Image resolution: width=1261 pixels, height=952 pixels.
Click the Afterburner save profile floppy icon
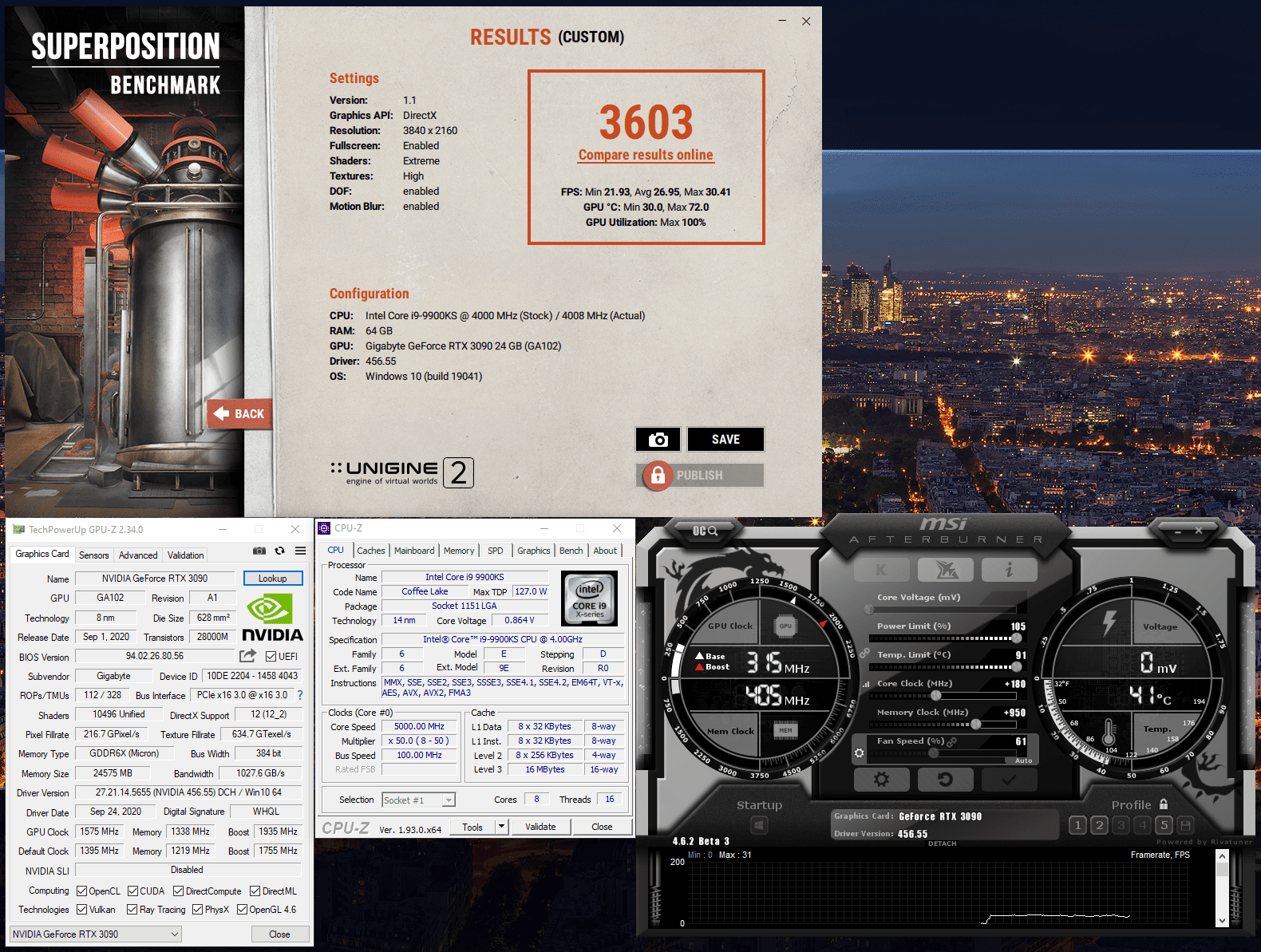1185,825
